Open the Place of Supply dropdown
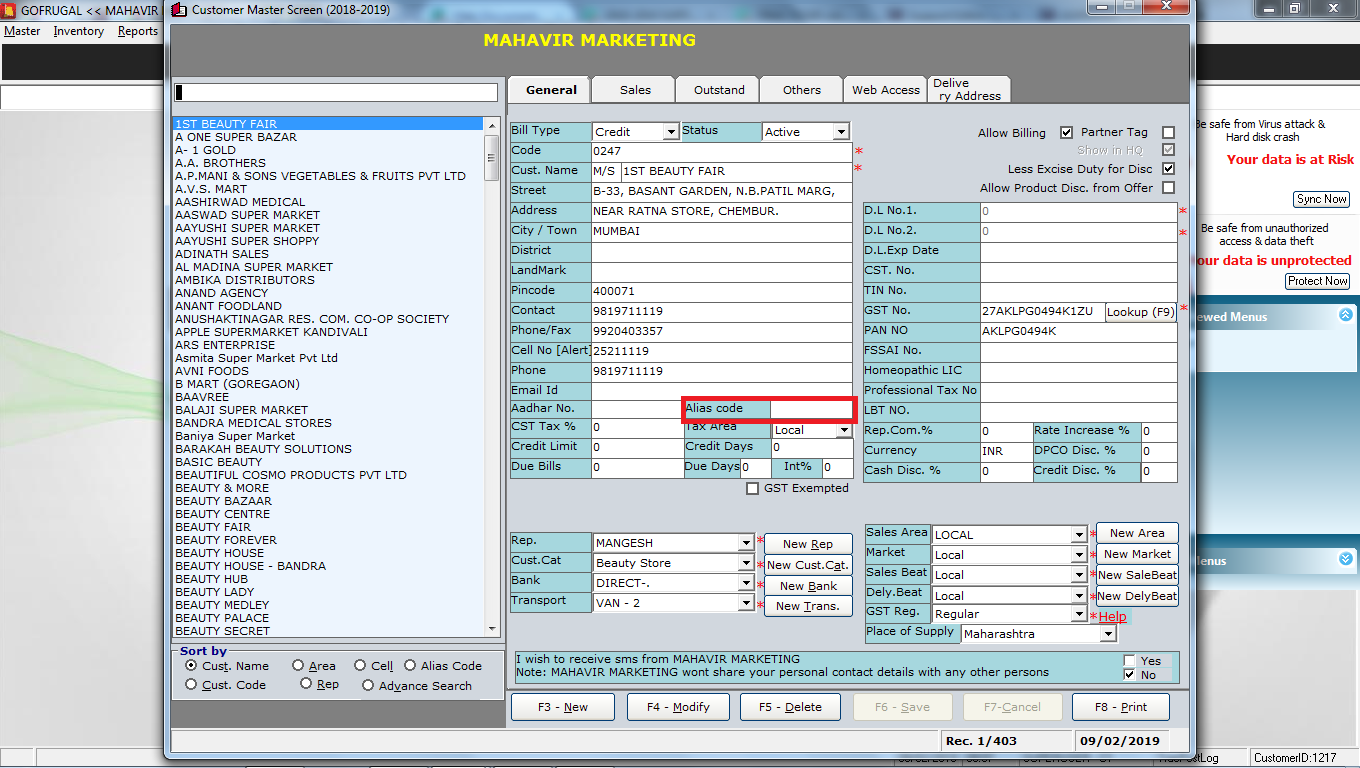The height and width of the screenshot is (768, 1360). click(x=1106, y=635)
